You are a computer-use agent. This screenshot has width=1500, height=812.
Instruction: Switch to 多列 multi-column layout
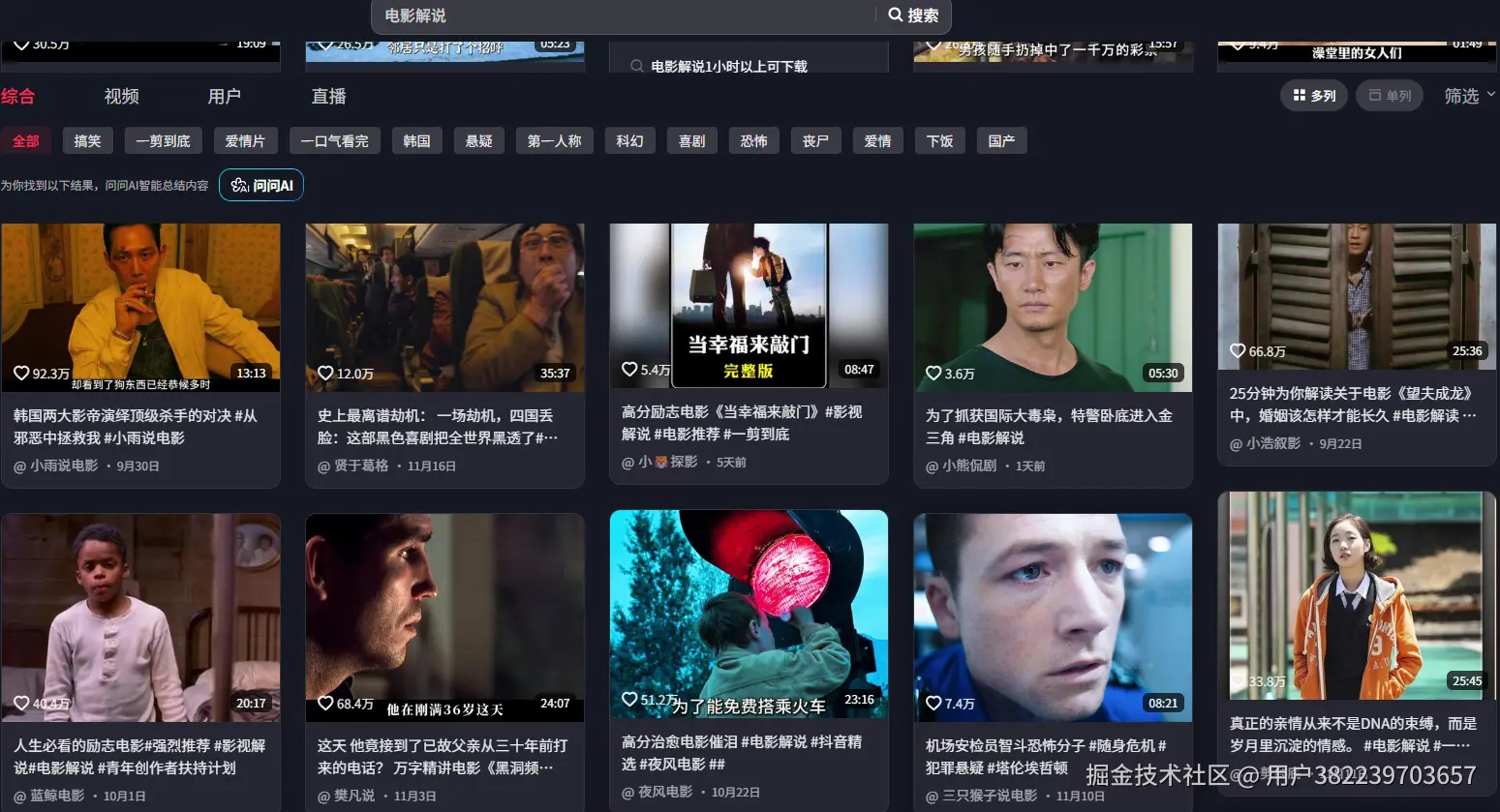tap(1314, 95)
